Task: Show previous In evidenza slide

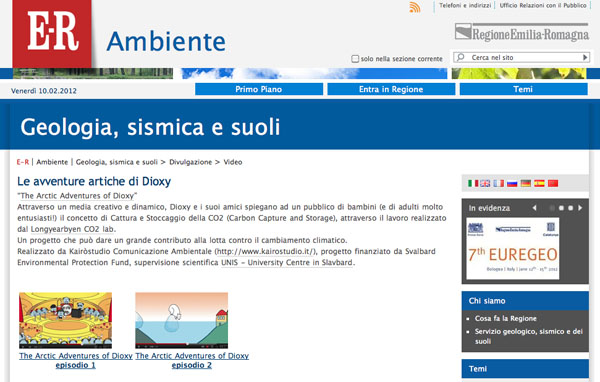Action: click(x=535, y=208)
